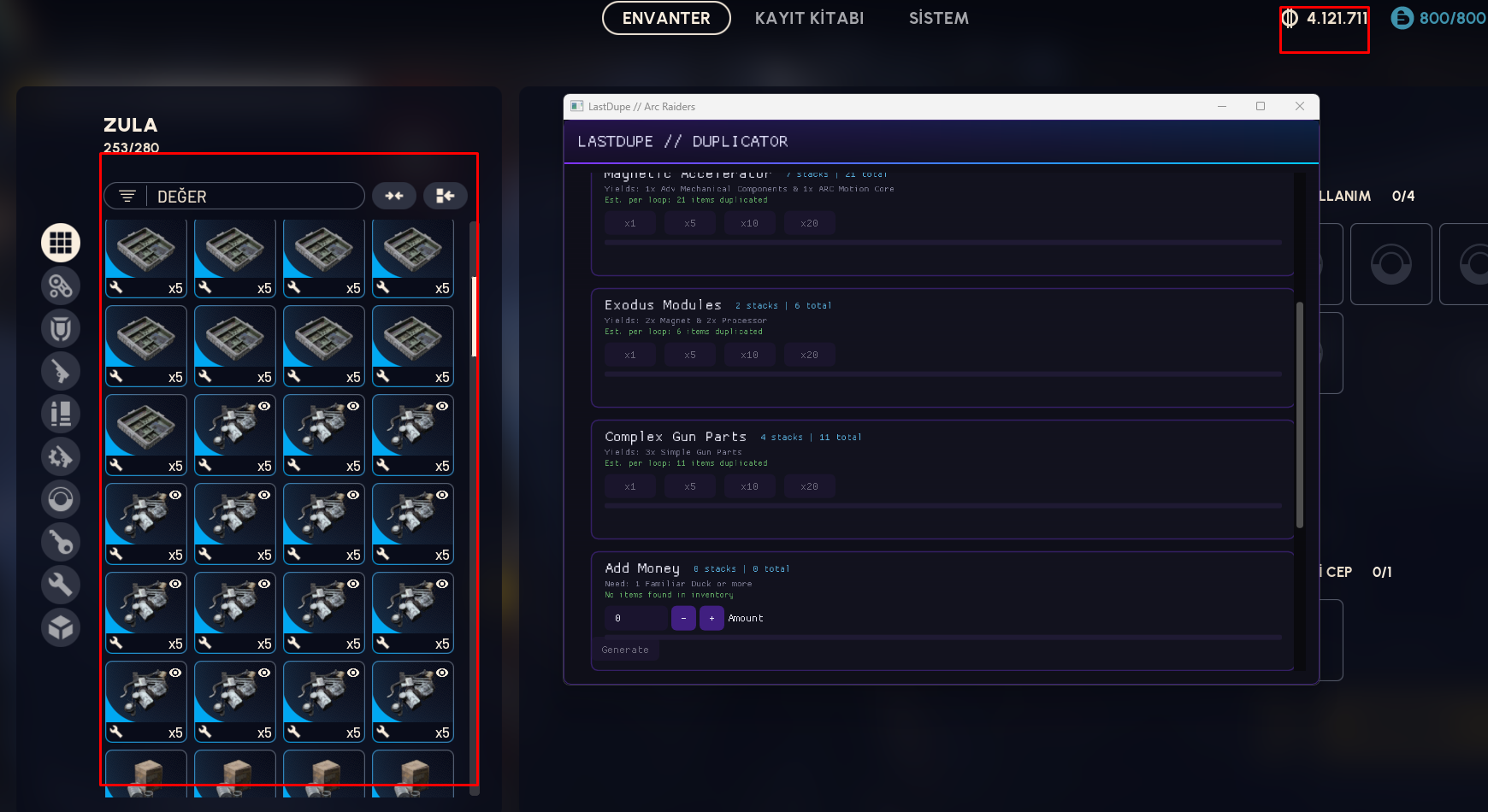The width and height of the screenshot is (1488, 812).
Task: Click the LASTDUPE // DUPLICATOR header
Action: (x=682, y=141)
